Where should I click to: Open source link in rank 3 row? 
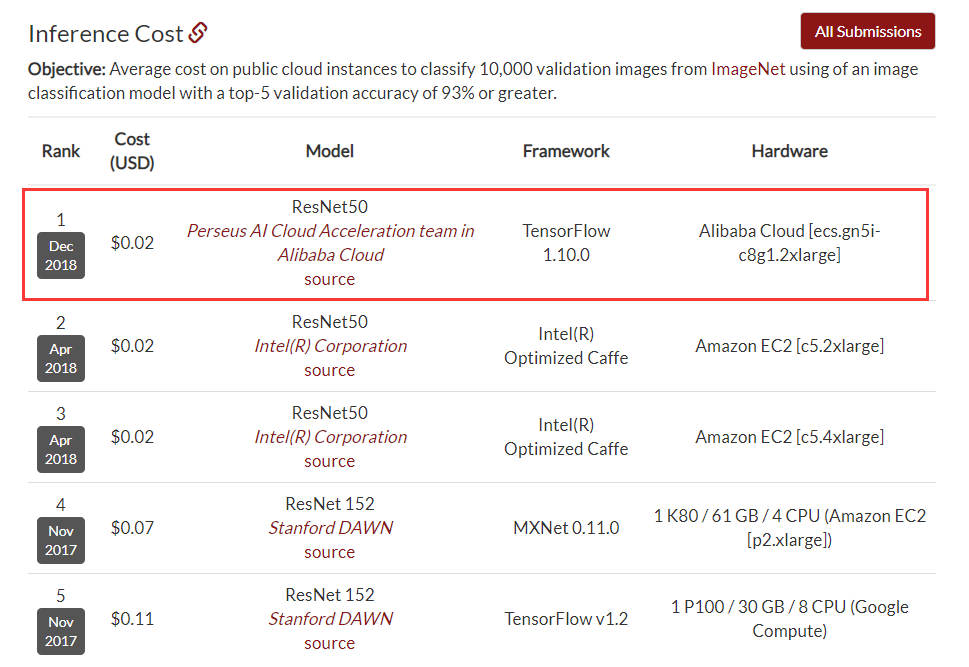click(329, 461)
